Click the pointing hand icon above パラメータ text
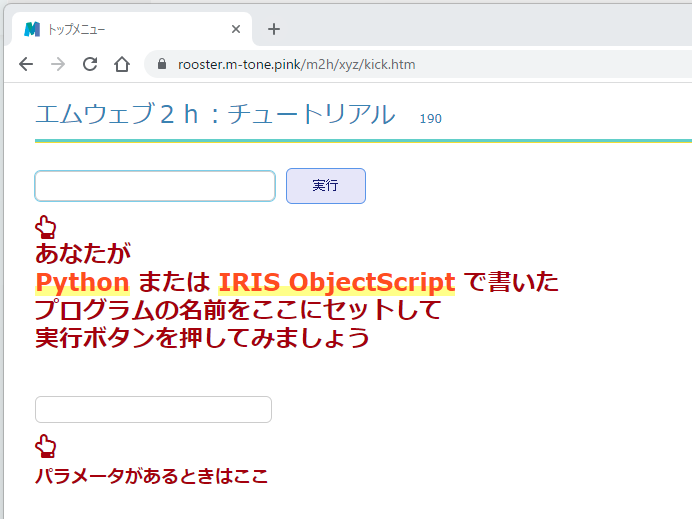 [x=46, y=446]
